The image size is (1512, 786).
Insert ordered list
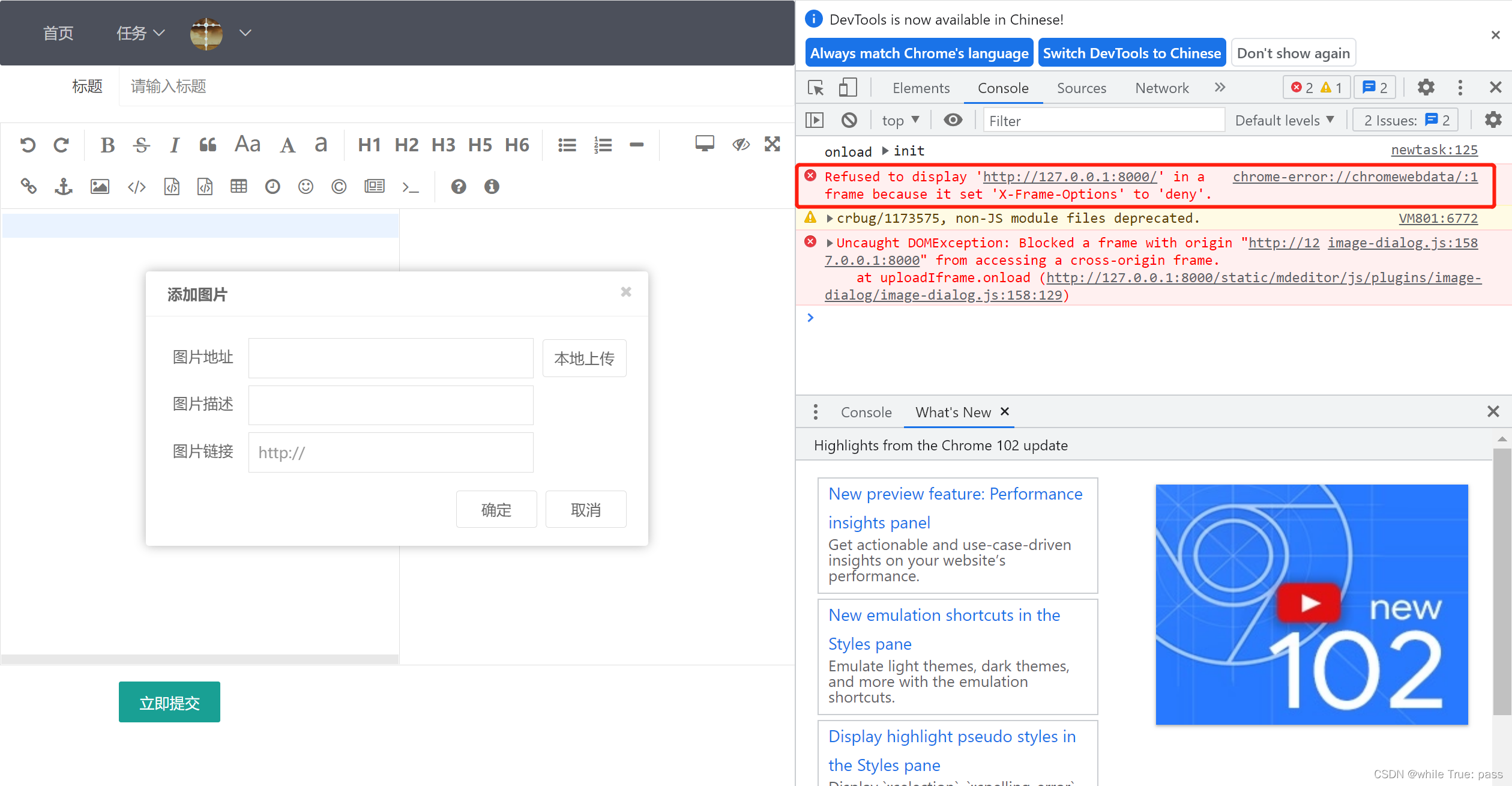603,145
